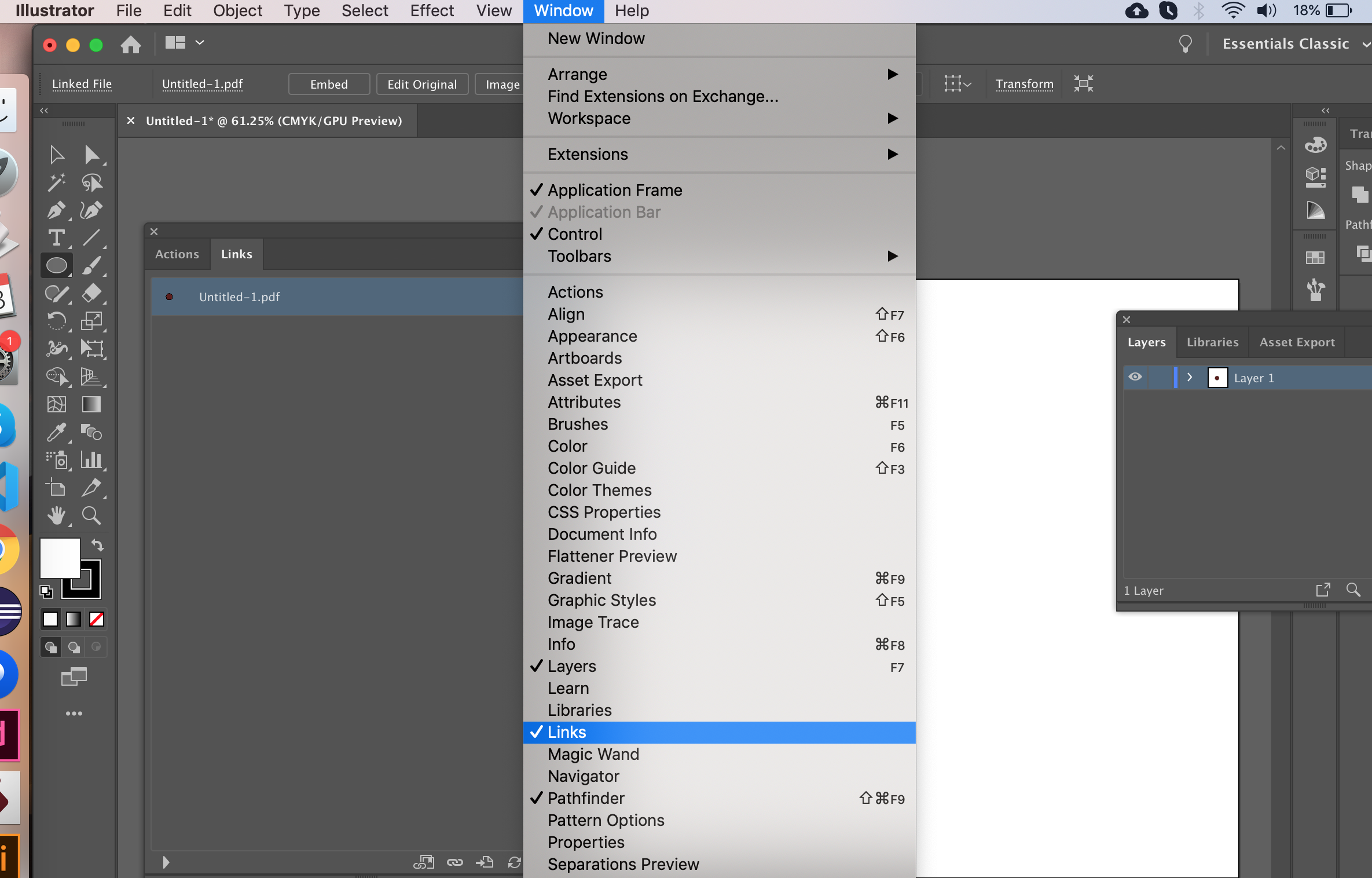1372x878 pixels.
Task: Click the search icon in the Layers panel
Action: coord(1353,590)
